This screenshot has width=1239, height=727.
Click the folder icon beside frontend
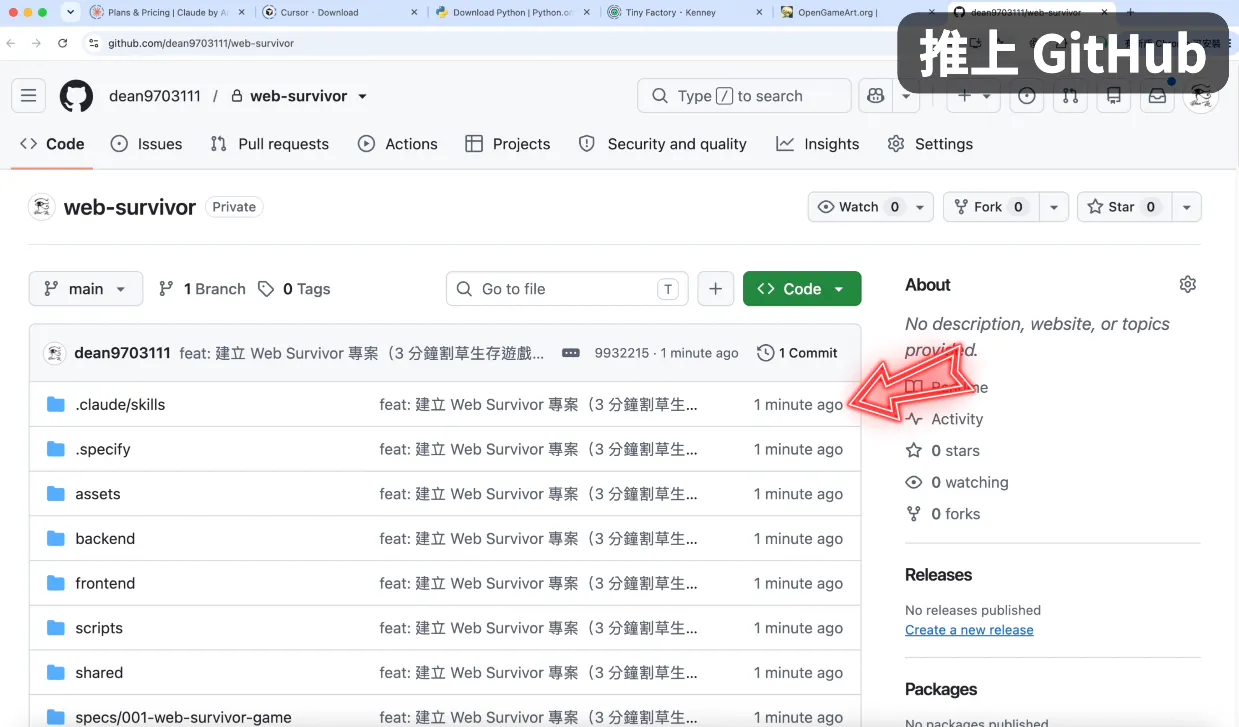pyautogui.click(x=56, y=583)
